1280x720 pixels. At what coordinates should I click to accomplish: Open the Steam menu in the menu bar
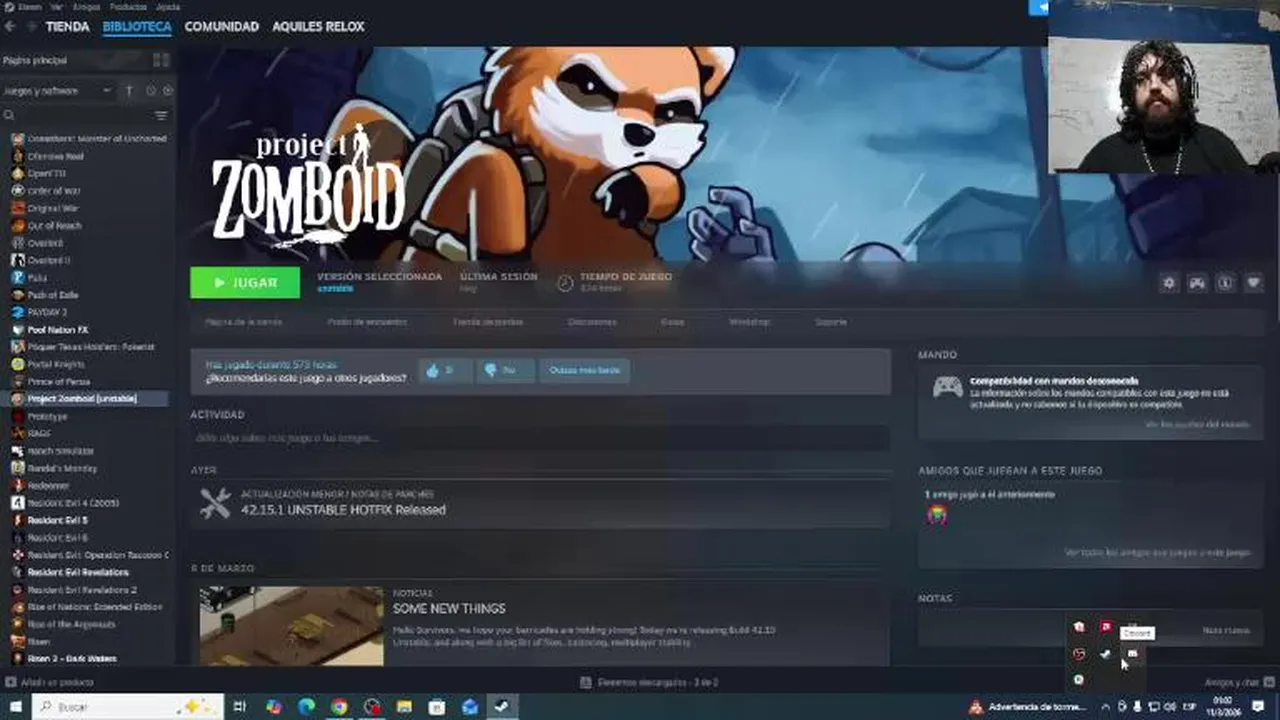30,6
